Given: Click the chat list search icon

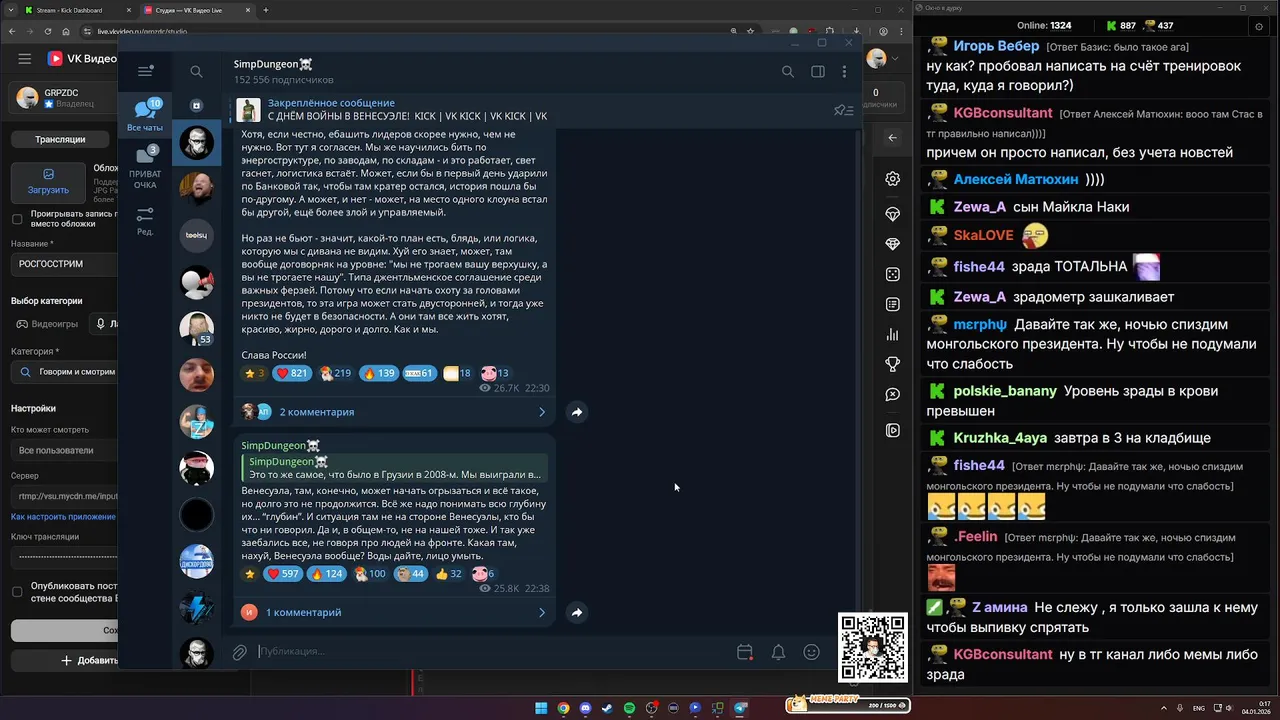Looking at the screenshot, I should point(196,71).
